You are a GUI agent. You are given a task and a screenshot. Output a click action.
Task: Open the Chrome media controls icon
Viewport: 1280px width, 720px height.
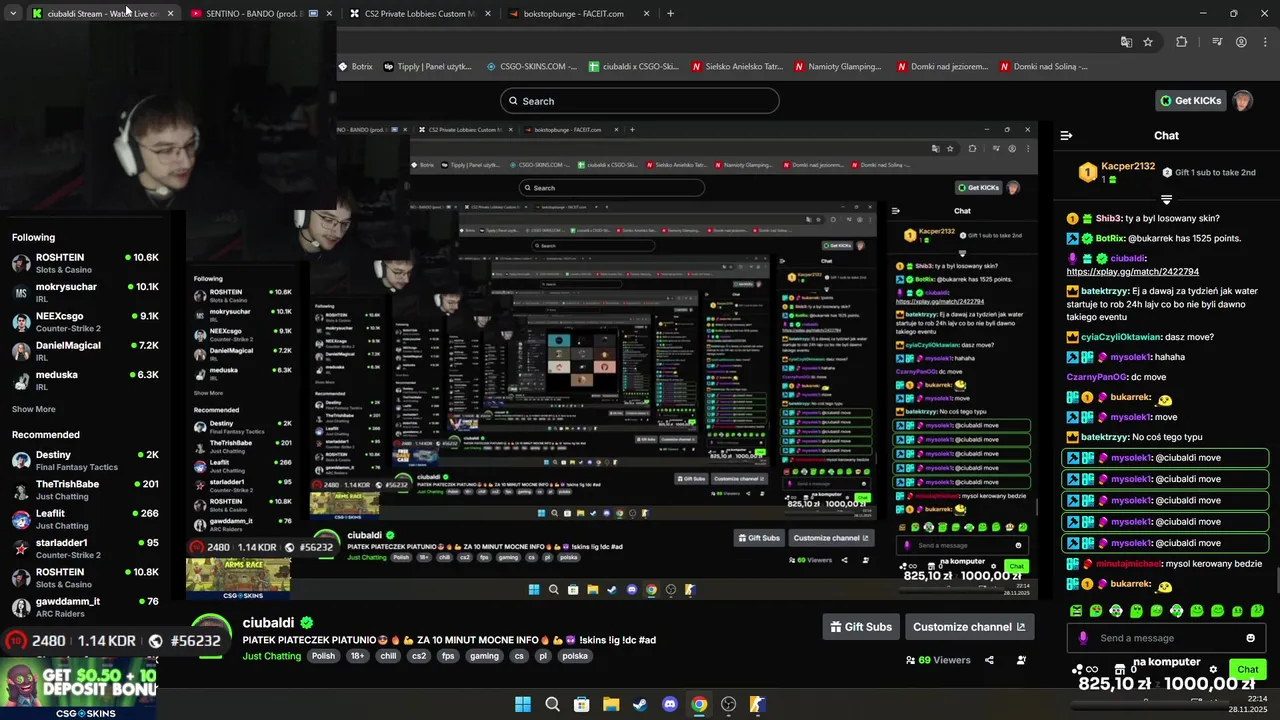point(1217,42)
